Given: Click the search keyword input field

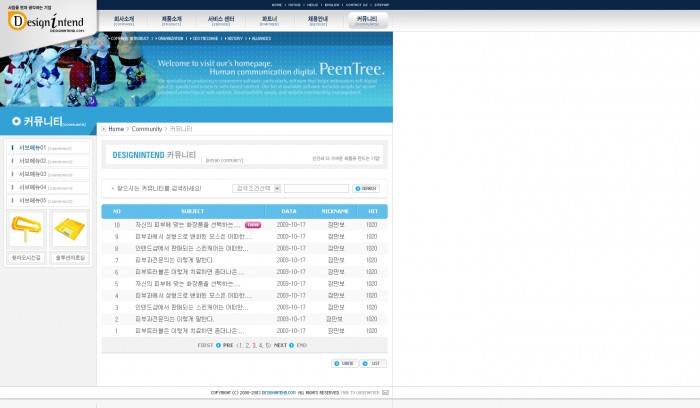Looking at the screenshot, I should tap(316, 188).
